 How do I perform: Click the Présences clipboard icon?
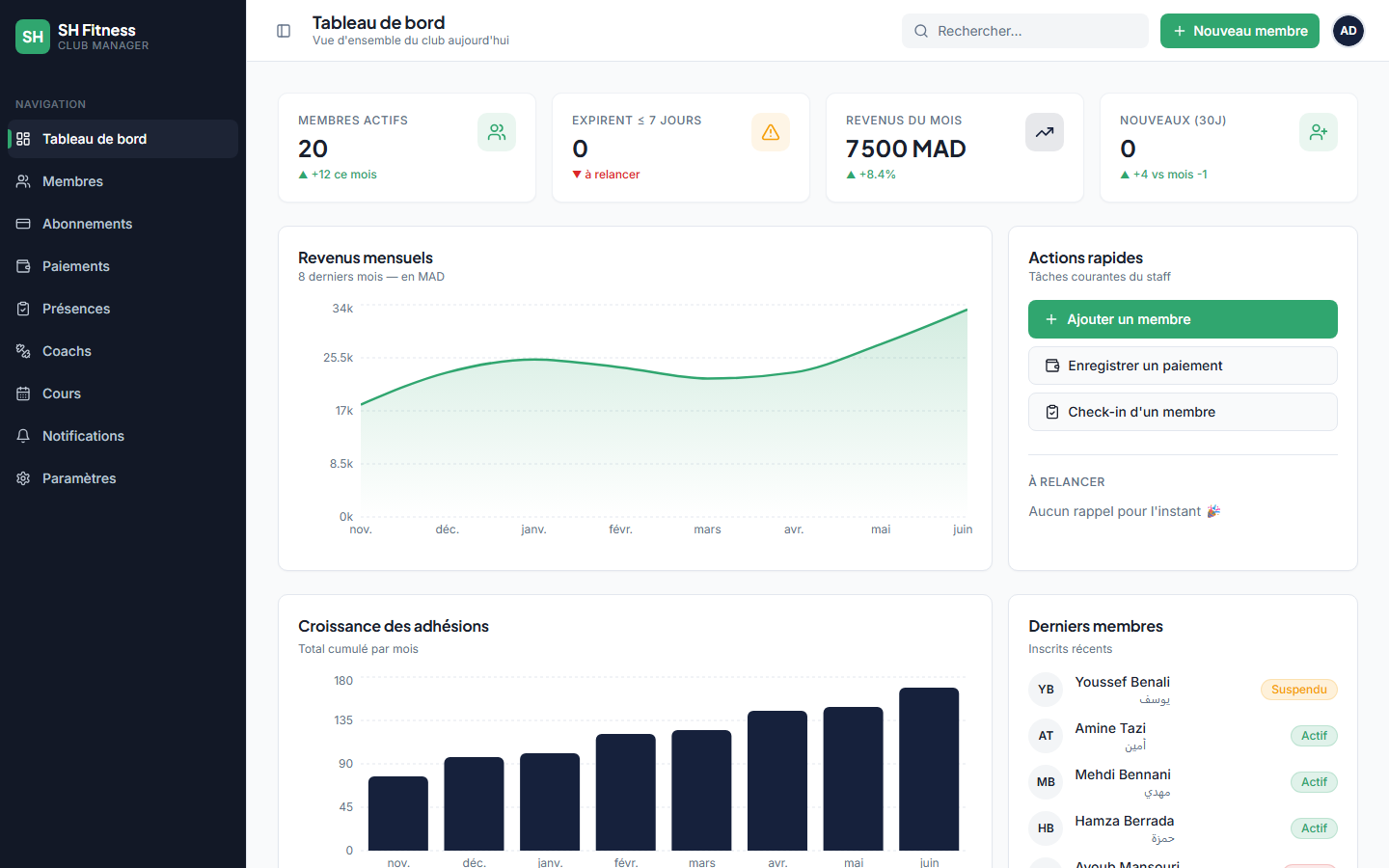(x=23, y=309)
